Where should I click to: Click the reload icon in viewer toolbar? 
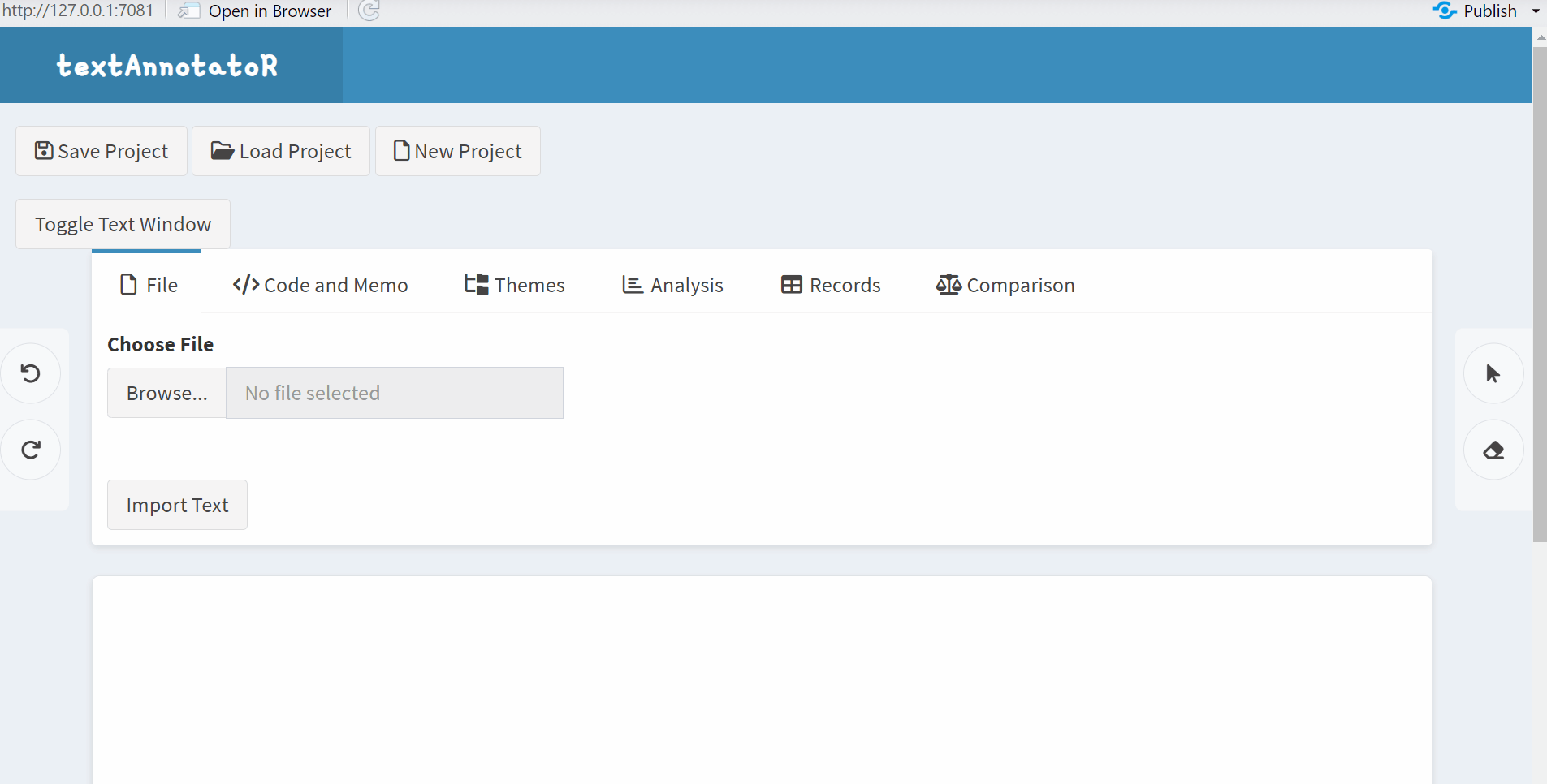pos(369,11)
